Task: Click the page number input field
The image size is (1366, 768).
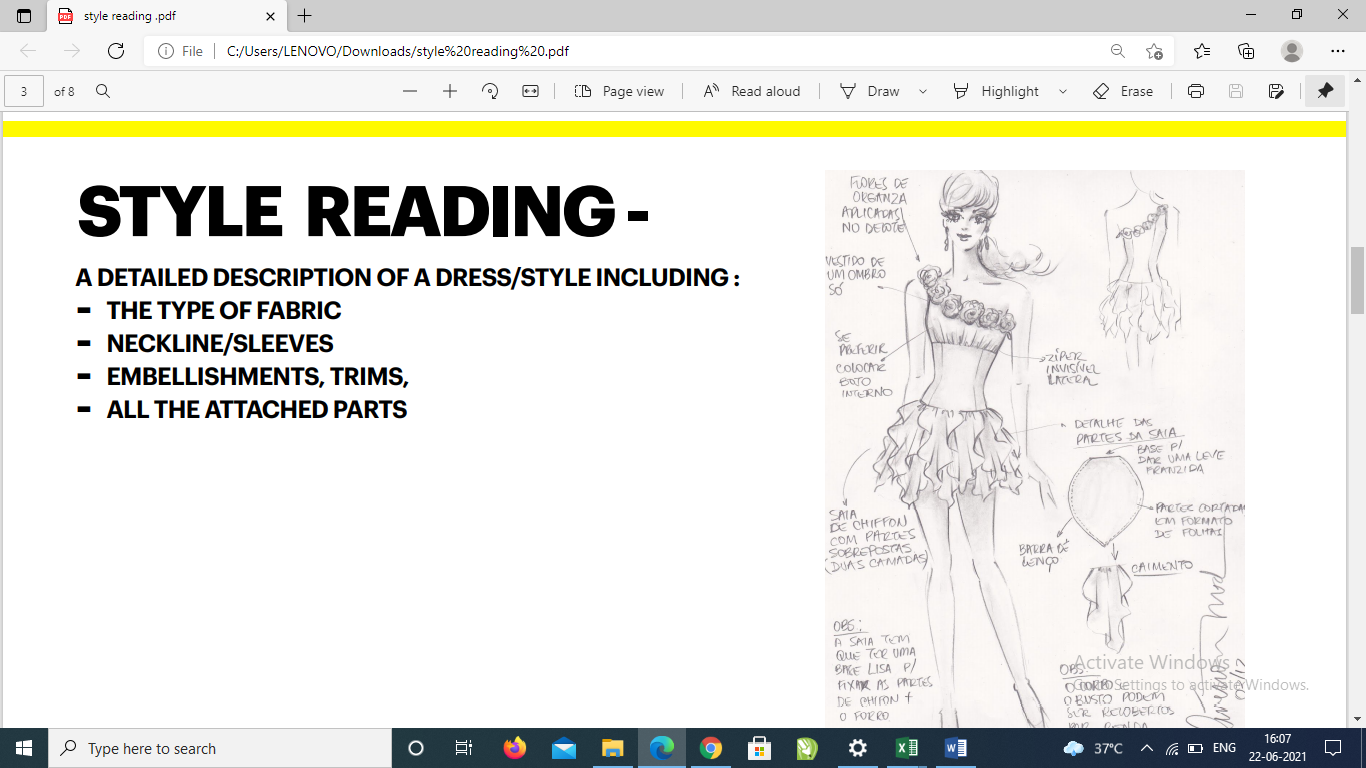Action: click(24, 91)
